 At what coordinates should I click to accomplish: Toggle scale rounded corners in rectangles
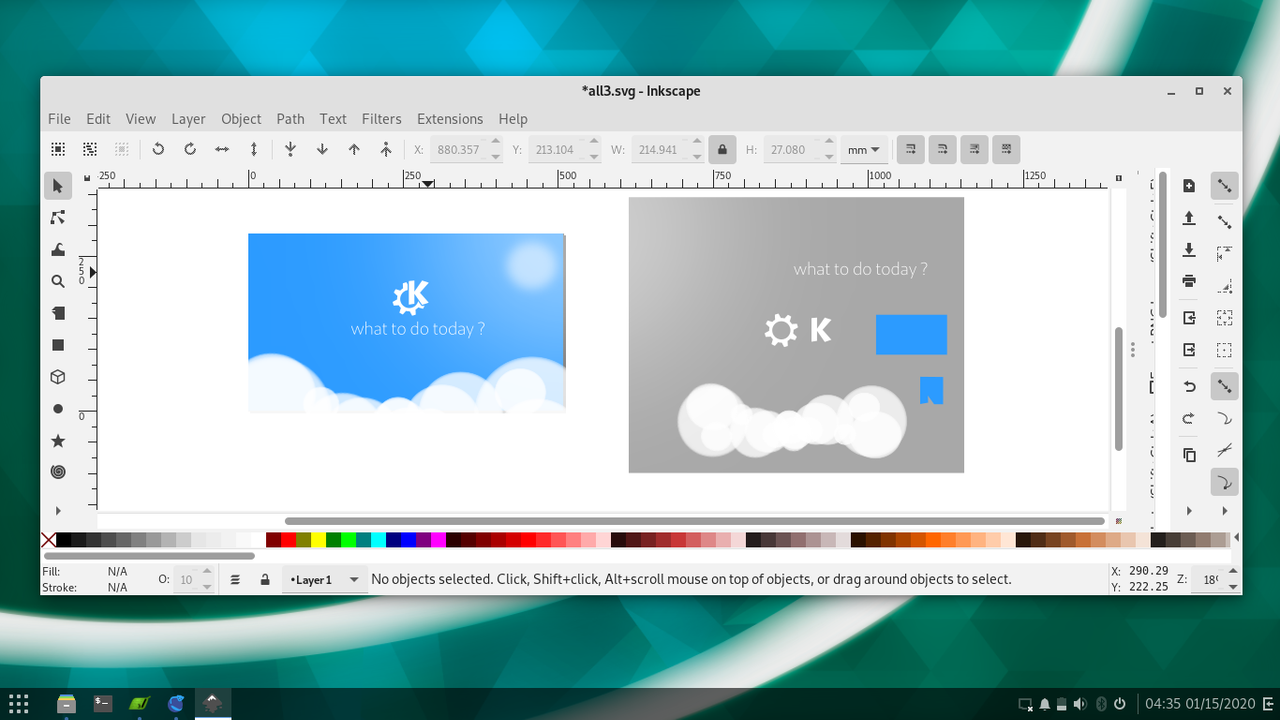pos(942,149)
